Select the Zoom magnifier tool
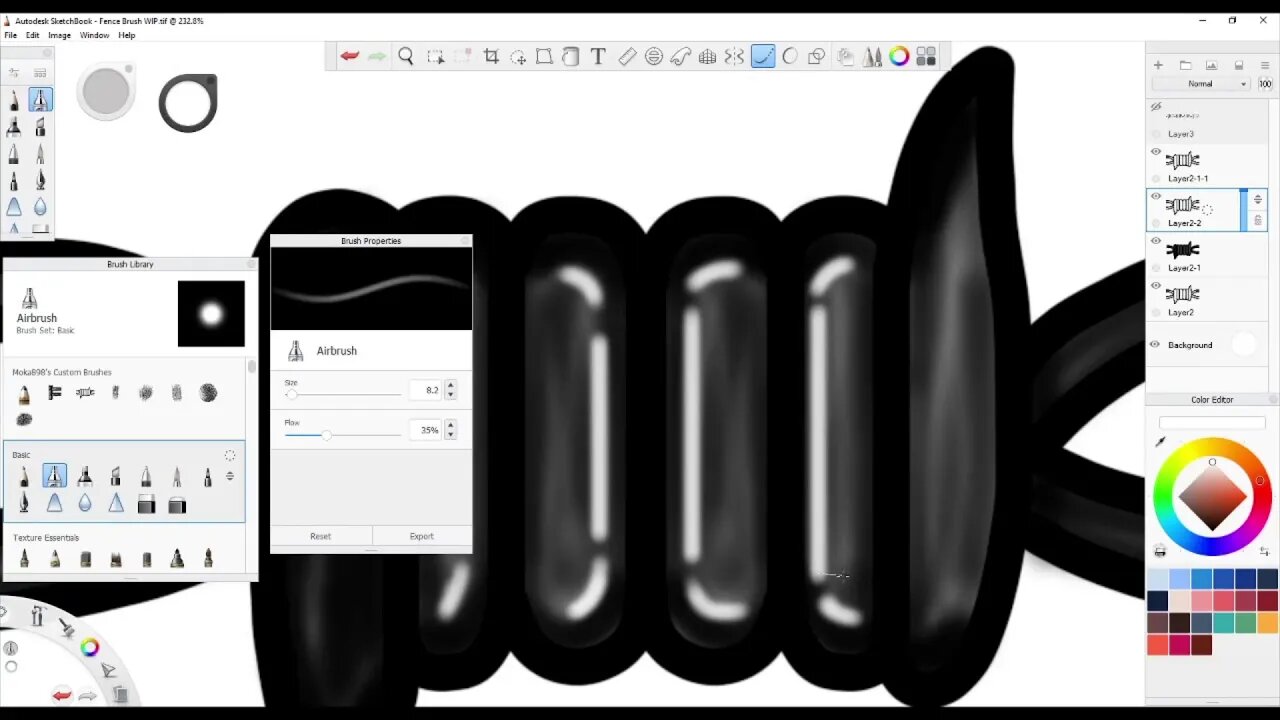Viewport: 1280px width, 720px height. pyautogui.click(x=406, y=57)
